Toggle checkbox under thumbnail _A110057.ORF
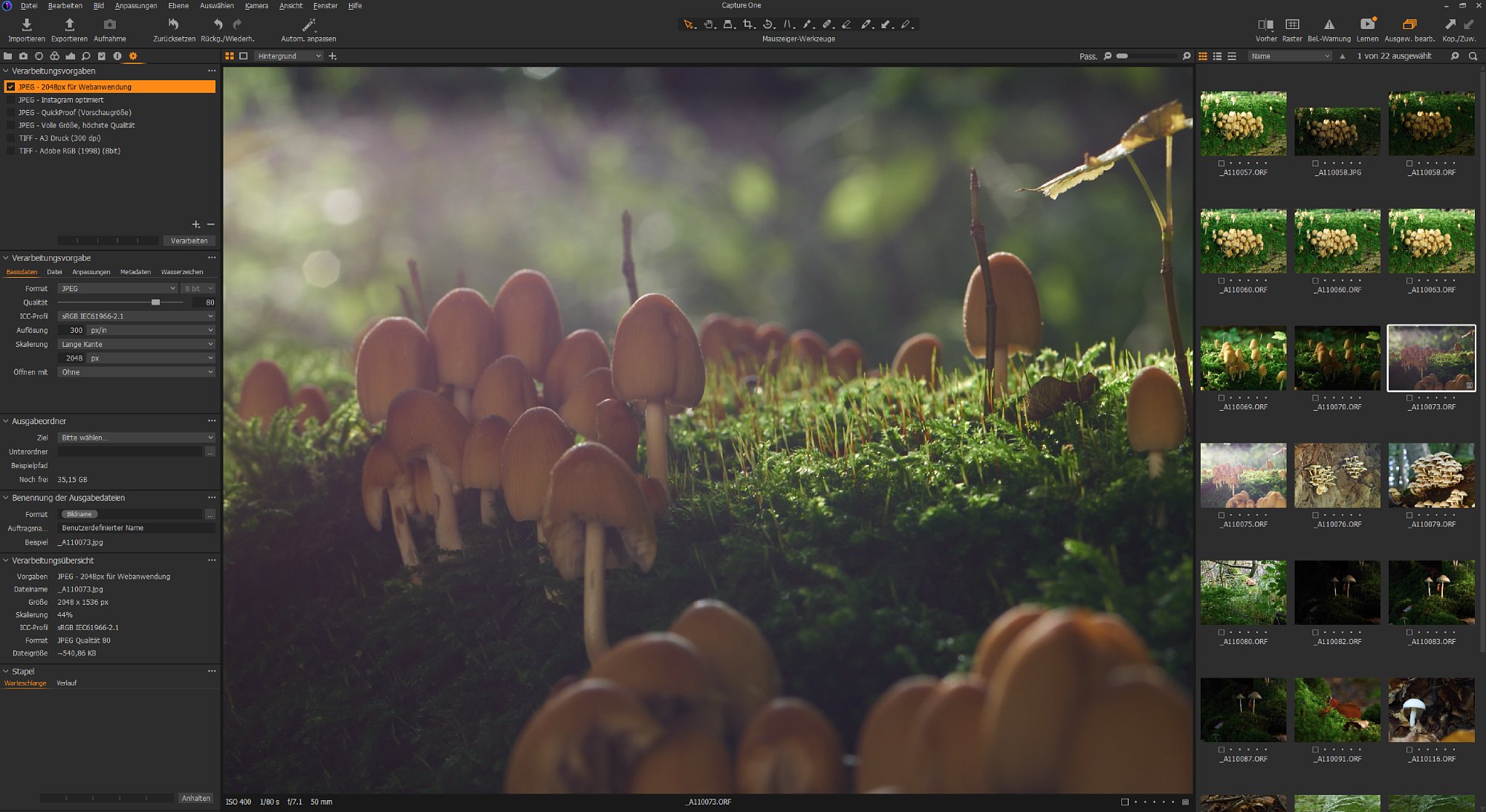1486x812 pixels. click(1221, 163)
